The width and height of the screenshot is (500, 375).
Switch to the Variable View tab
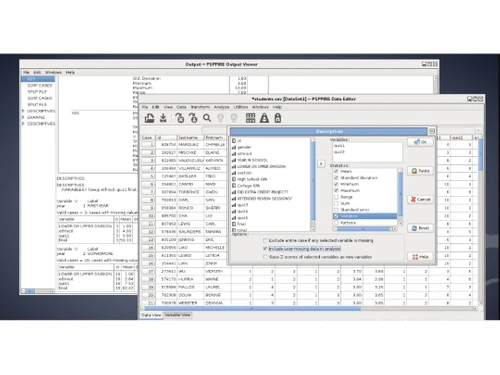click(178, 315)
